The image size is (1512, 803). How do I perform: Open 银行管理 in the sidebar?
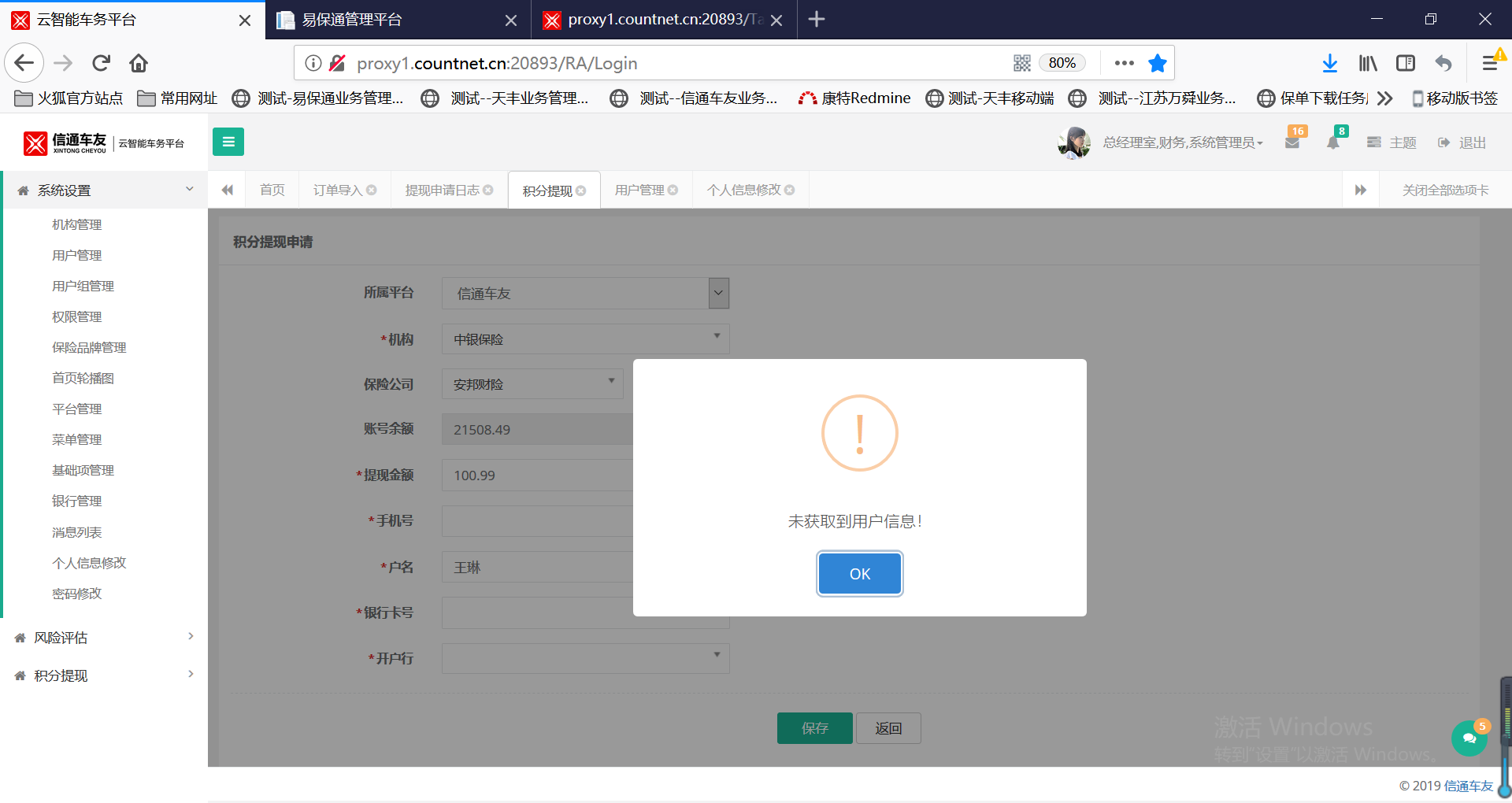click(77, 501)
